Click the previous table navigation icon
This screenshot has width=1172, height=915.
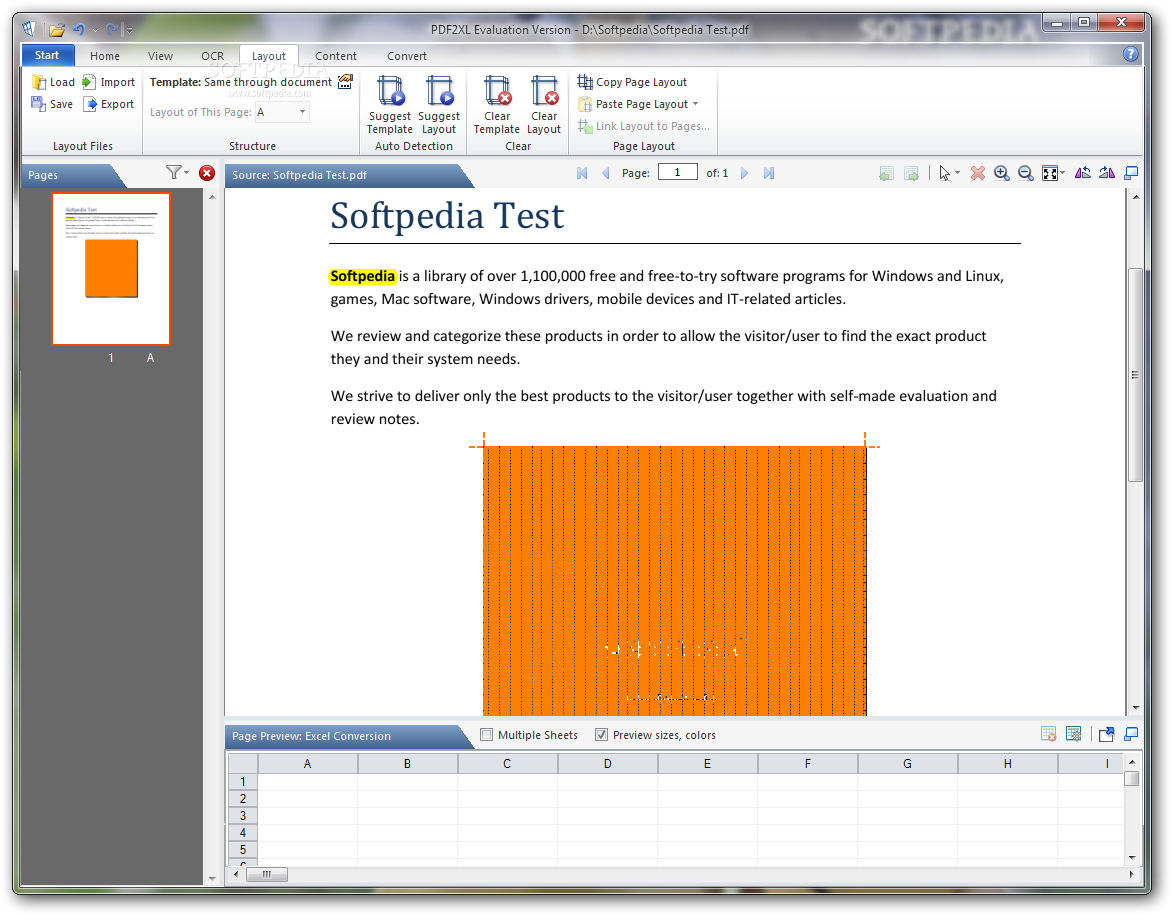point(886,173)
